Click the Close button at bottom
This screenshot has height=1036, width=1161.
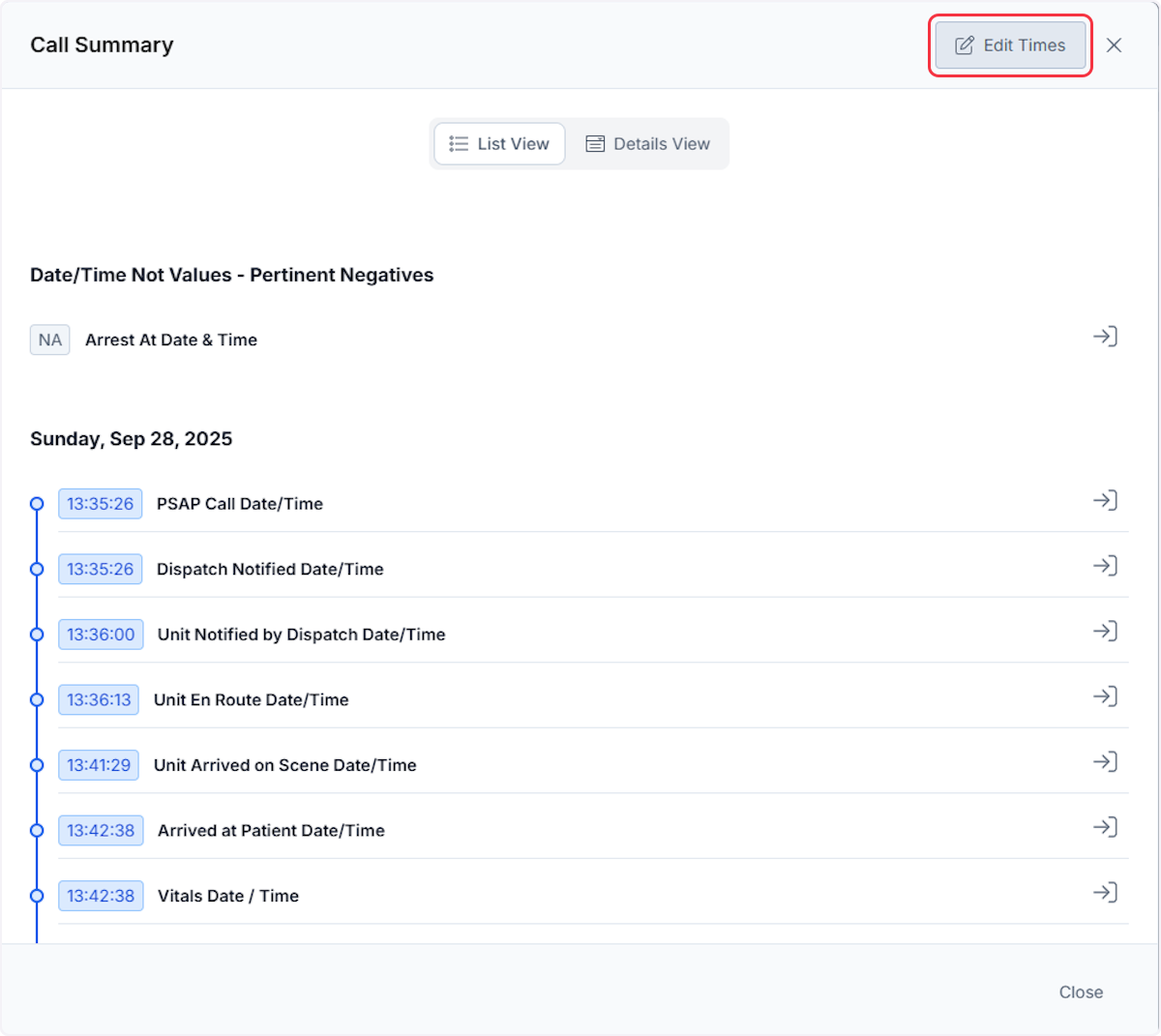tap(1081, 992)
